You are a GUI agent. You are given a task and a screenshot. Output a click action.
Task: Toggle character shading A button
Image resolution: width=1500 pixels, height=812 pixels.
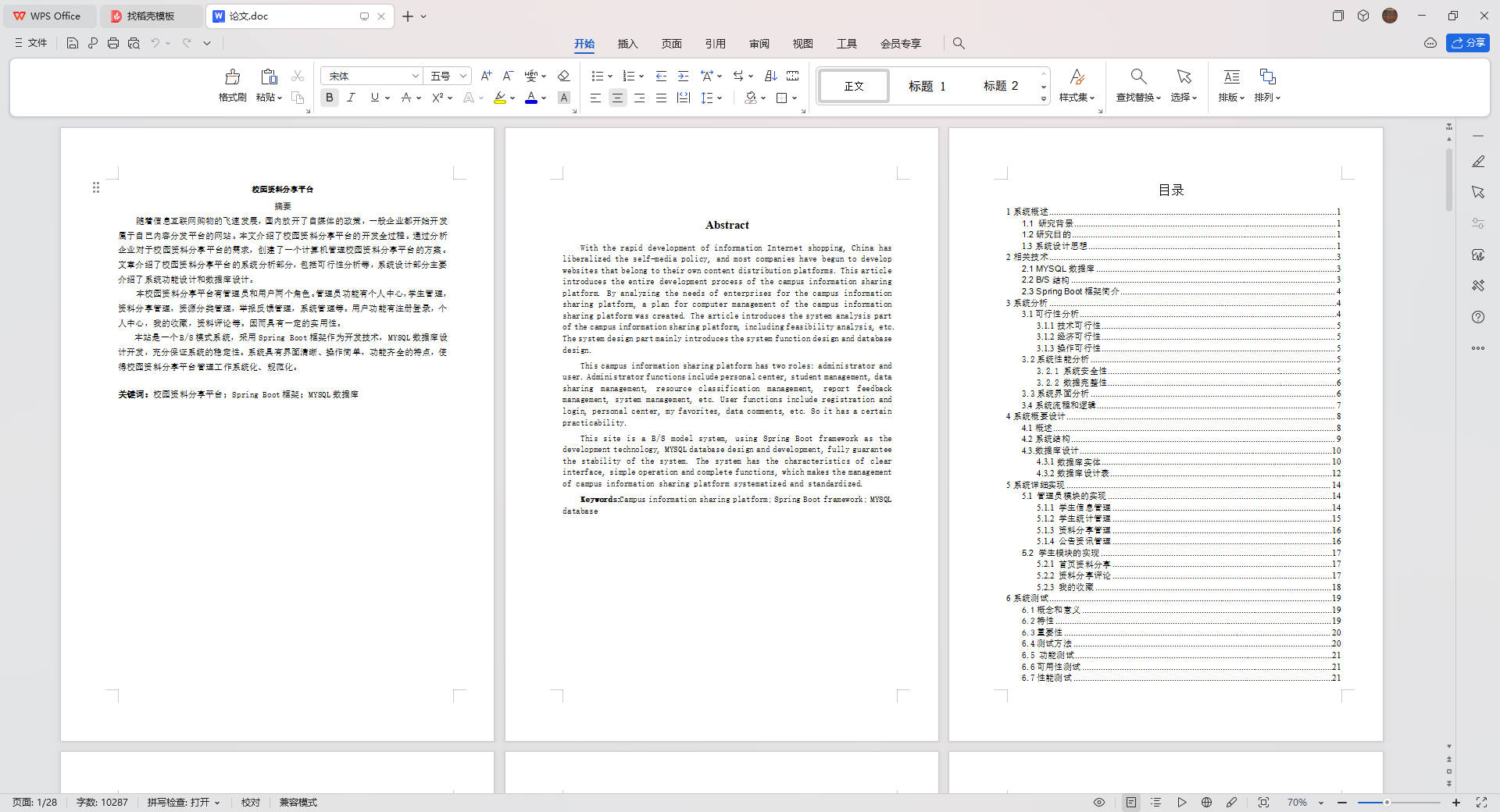tap(563, 98)
